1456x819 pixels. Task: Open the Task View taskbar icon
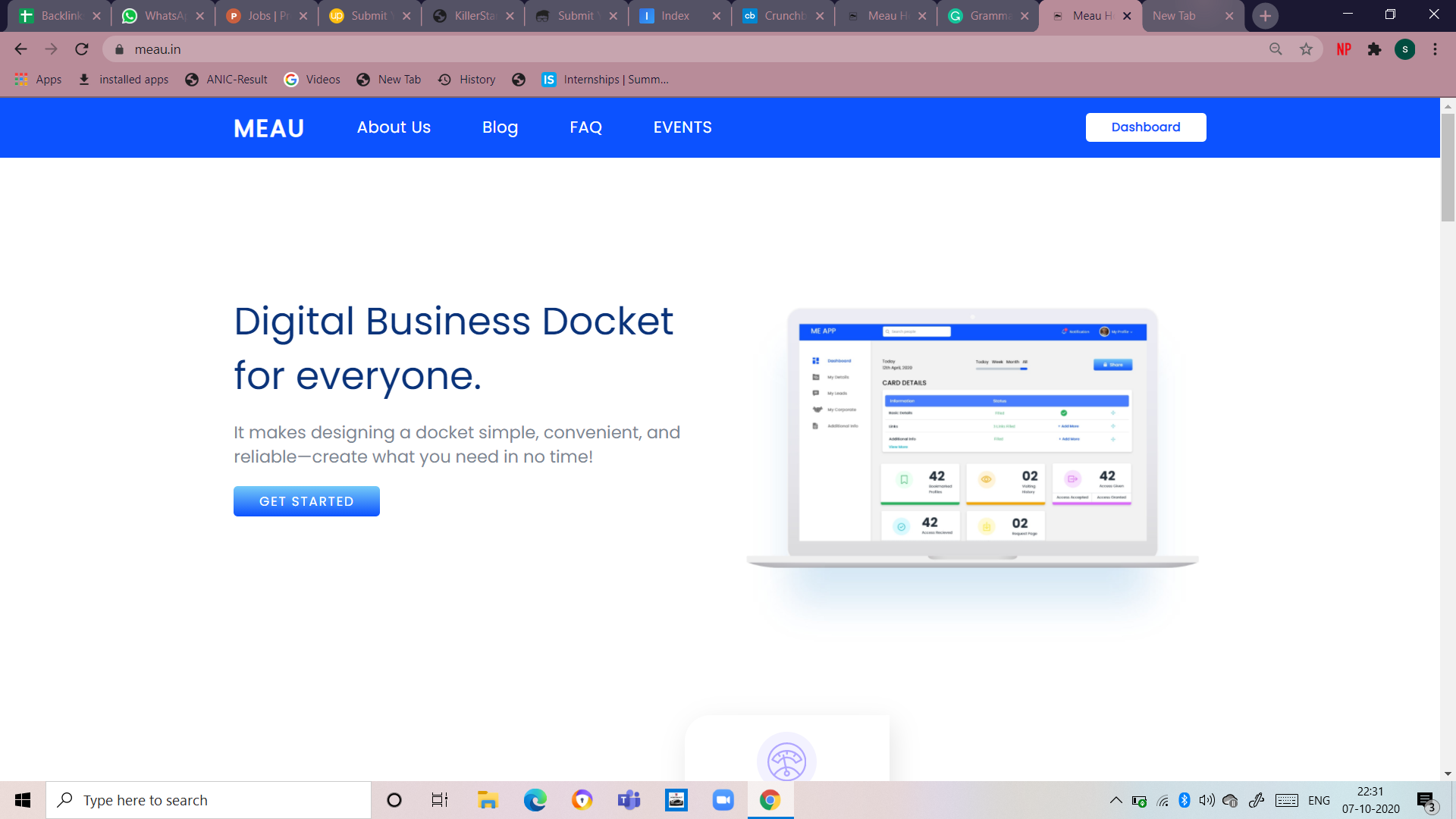click(440, 800)
